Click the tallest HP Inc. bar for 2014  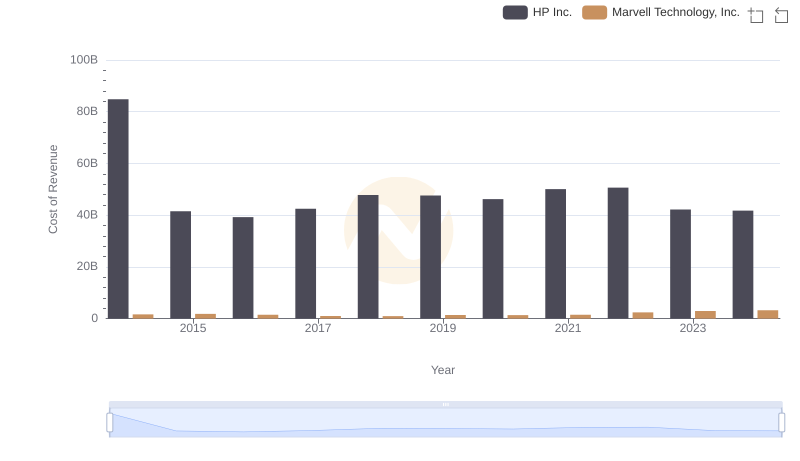(x=118, y=209)
